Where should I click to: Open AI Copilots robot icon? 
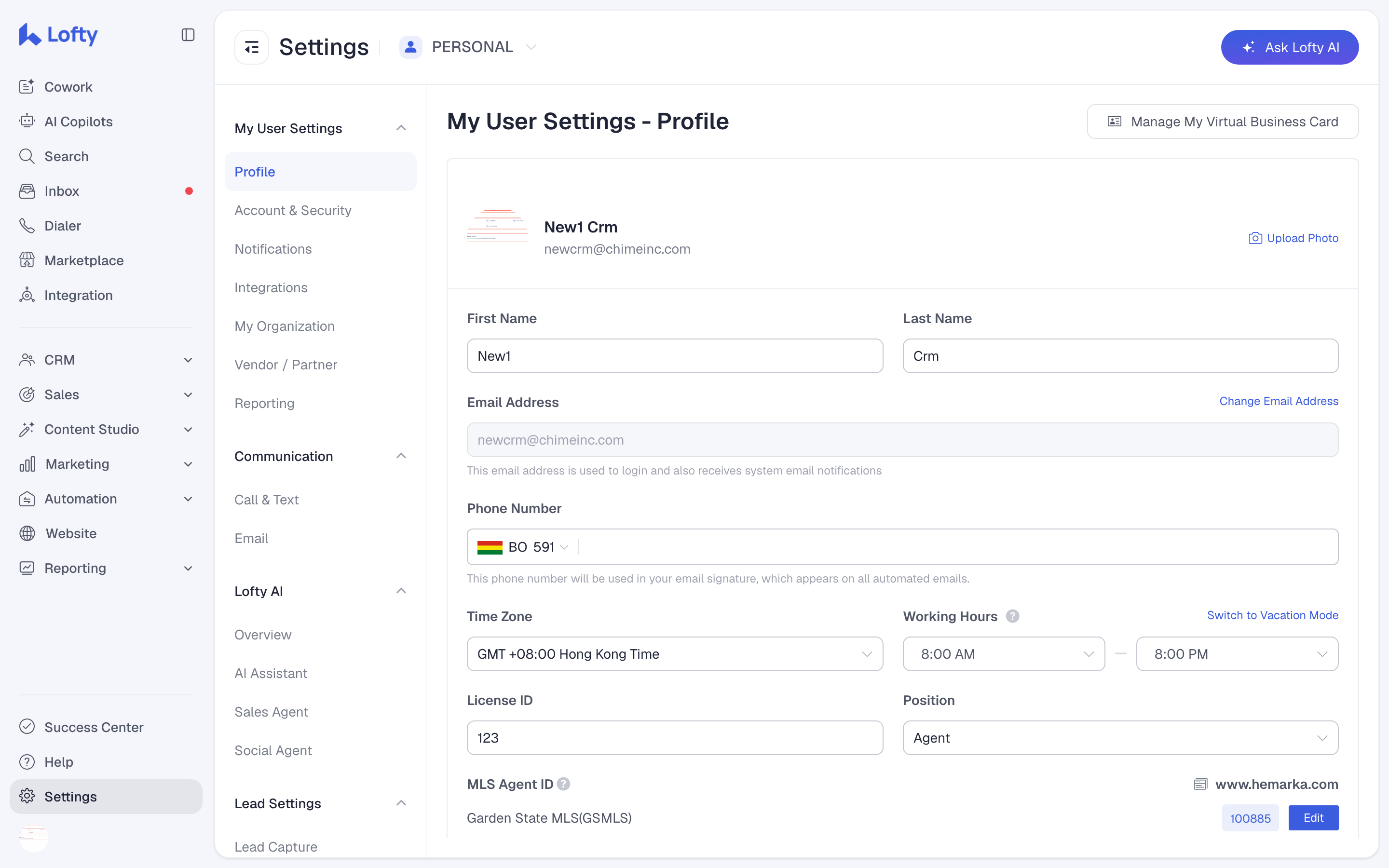tap(27, 121)
